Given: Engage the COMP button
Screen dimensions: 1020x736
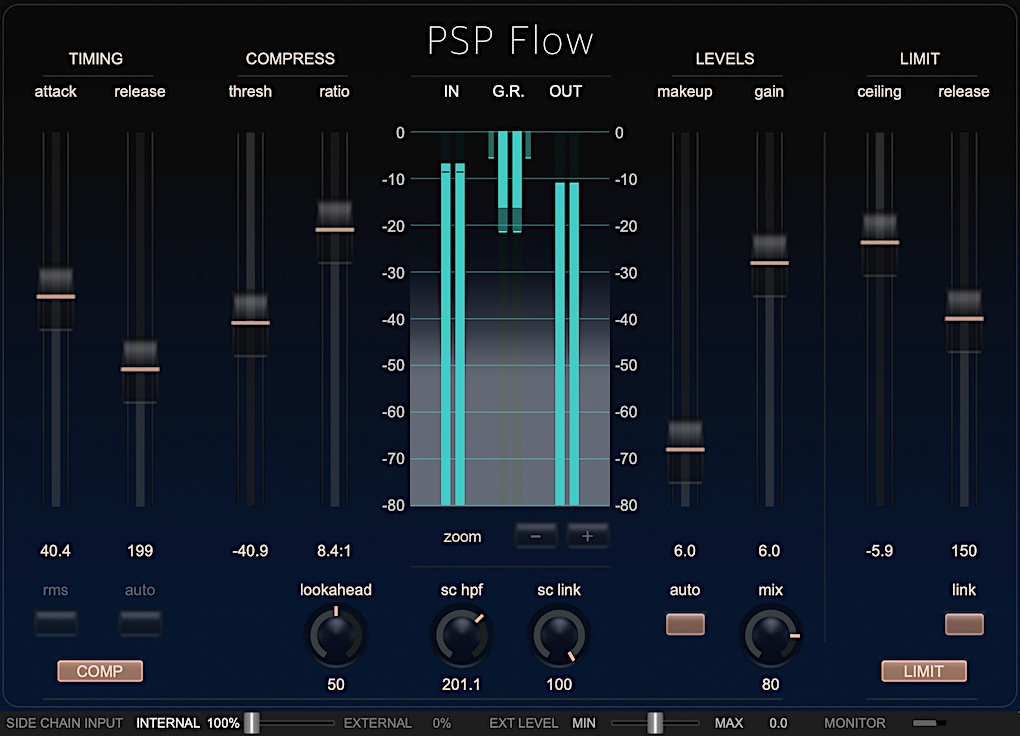Looking at the screenshot, I should click(99, 671).
